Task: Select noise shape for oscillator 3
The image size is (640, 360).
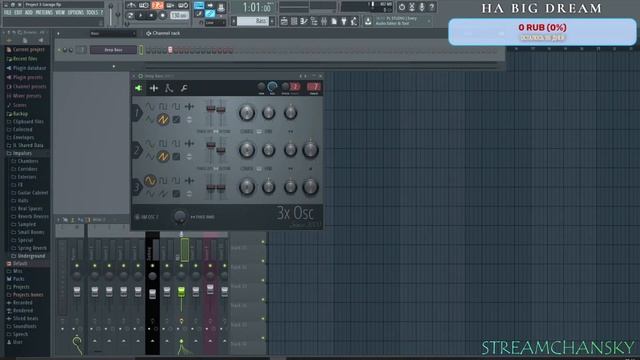Action: (x=176, y=194)
